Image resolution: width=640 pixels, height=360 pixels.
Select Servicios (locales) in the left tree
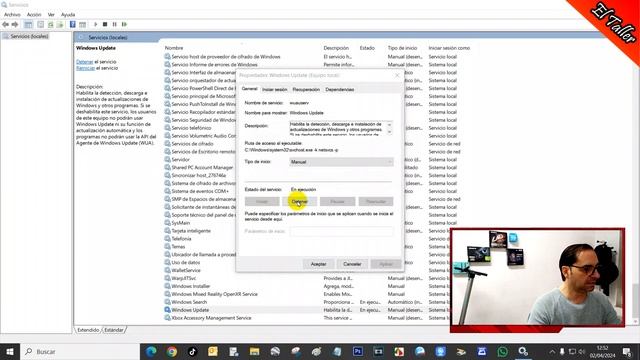(x=29, y=36)
